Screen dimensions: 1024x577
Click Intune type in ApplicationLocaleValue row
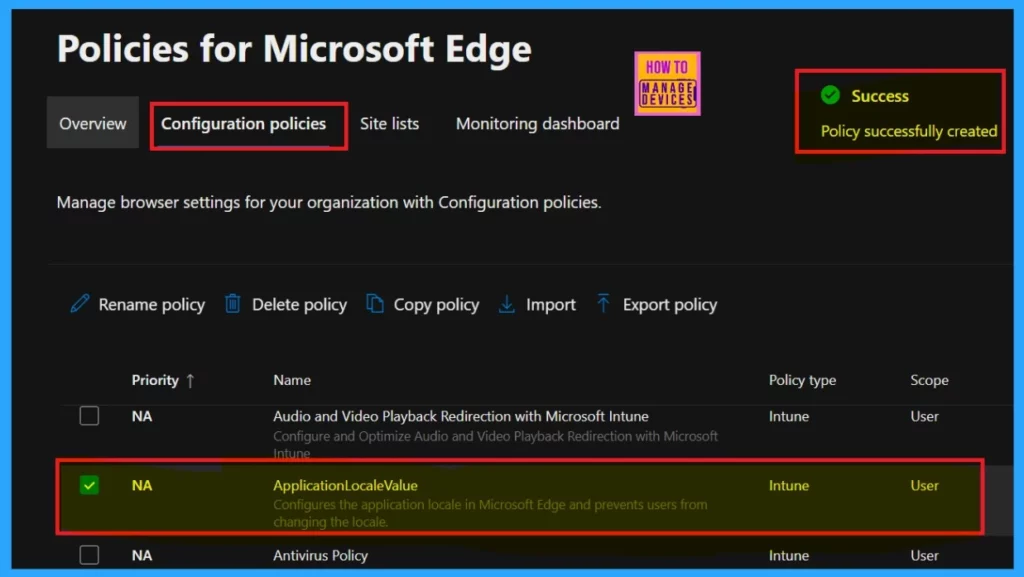click(x=789, y=485)
